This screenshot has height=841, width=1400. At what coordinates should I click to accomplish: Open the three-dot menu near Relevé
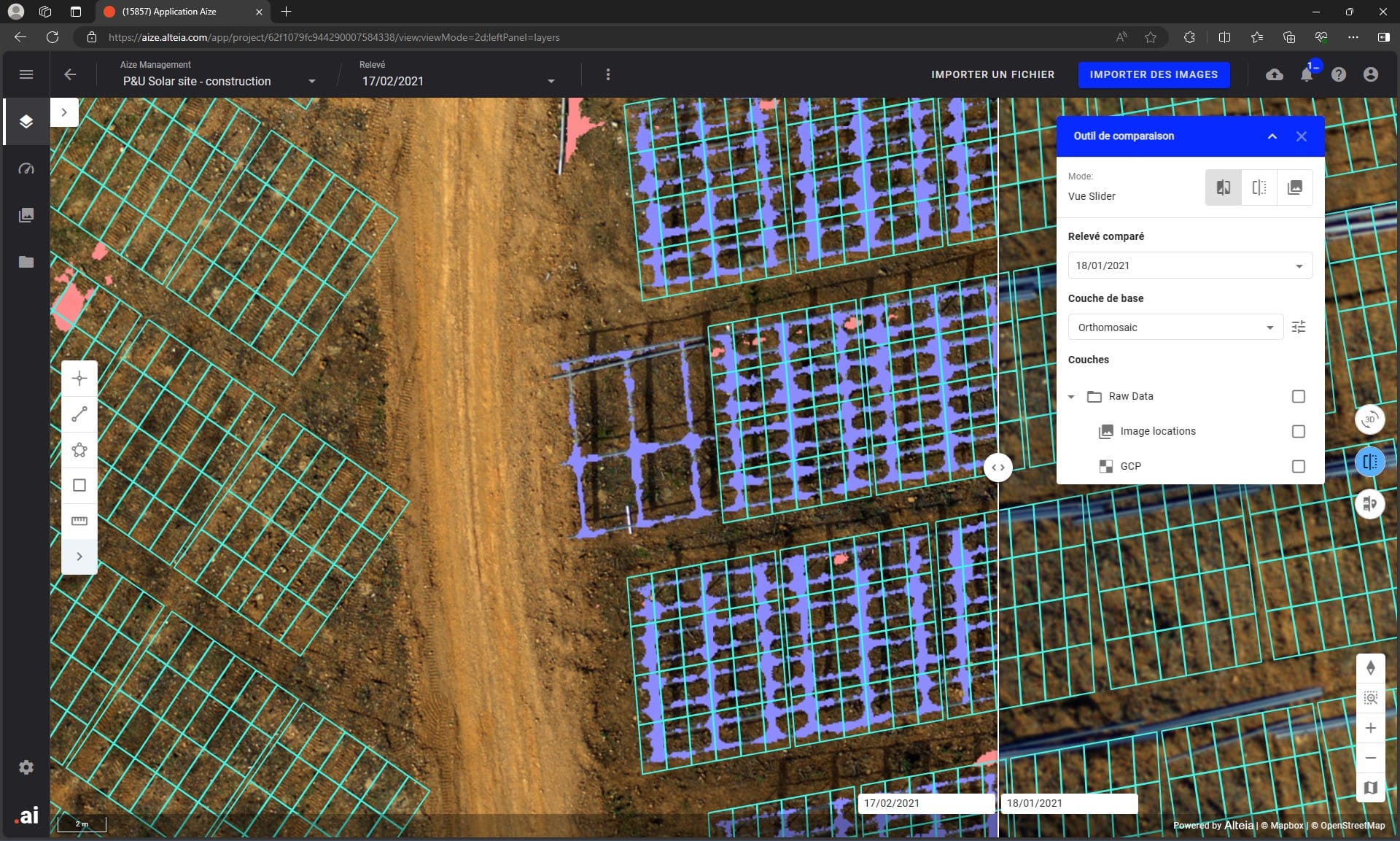pos(607,74)
